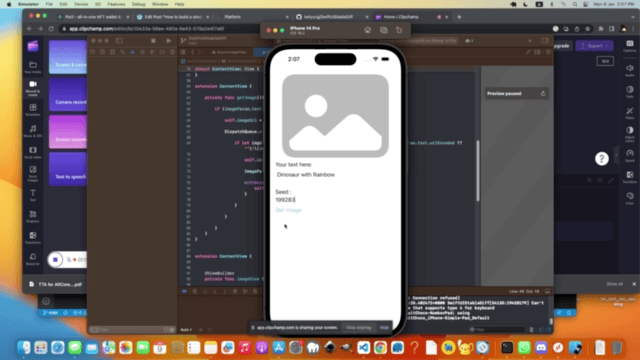Open Text panel in Clipchamp sidebar
This screenshot has height=360, width=640.
click(33, 195)
